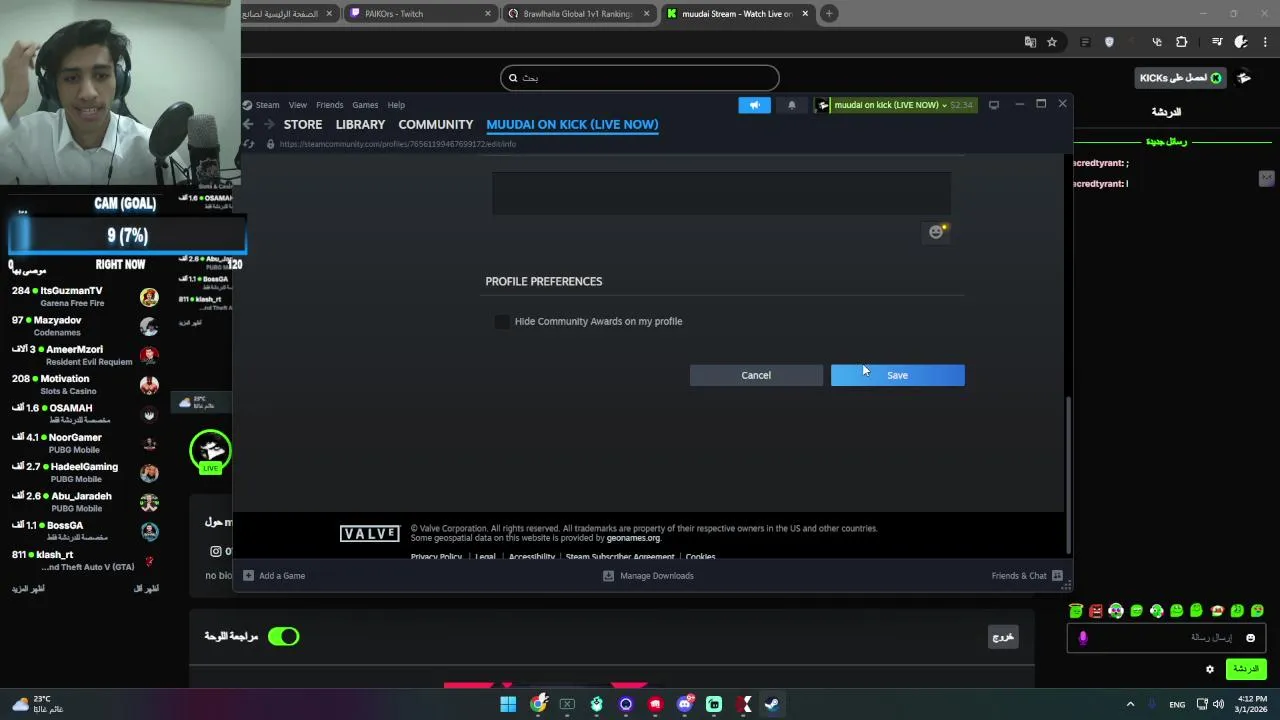Open the Games menu in Steam
The height and width of the screenshot is (720, 1280).
click(x=365, y=105)
